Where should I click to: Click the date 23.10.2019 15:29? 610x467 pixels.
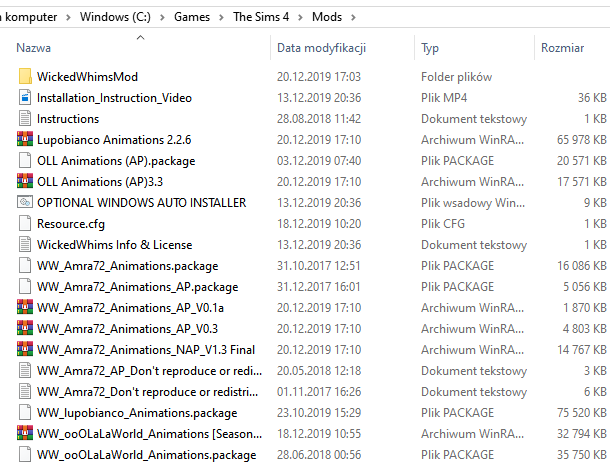point(319,413)
